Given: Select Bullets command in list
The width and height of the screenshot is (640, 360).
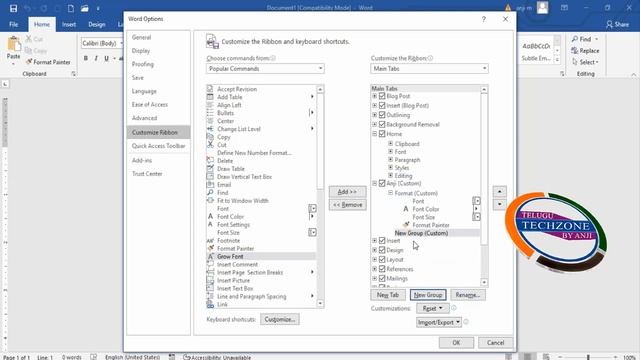Looking at the screenshot, I should (261, 113).
